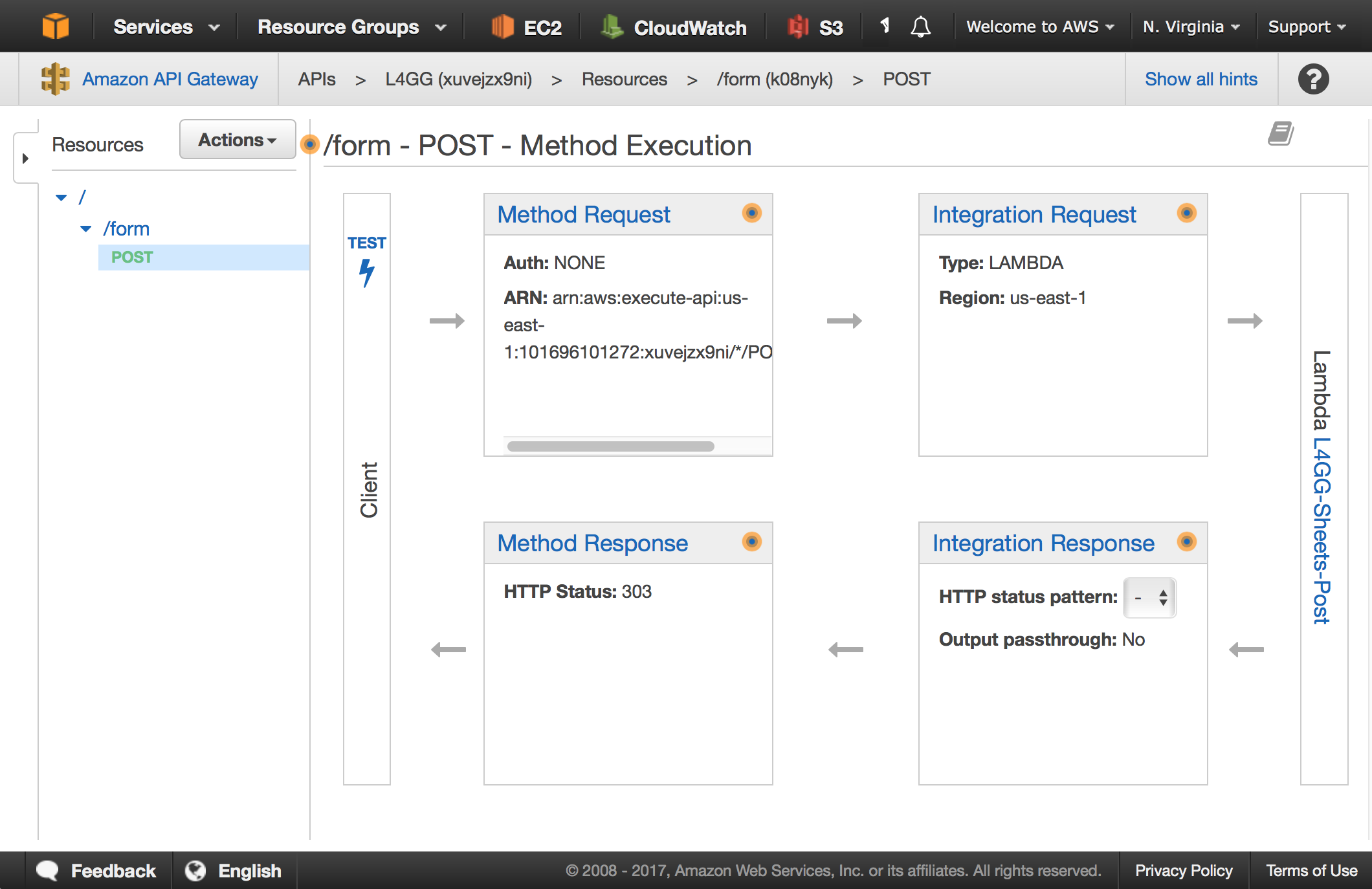Open the EC2 service shortcut icon
This screenshot has height=889, width=1372.
click(502, 27)
